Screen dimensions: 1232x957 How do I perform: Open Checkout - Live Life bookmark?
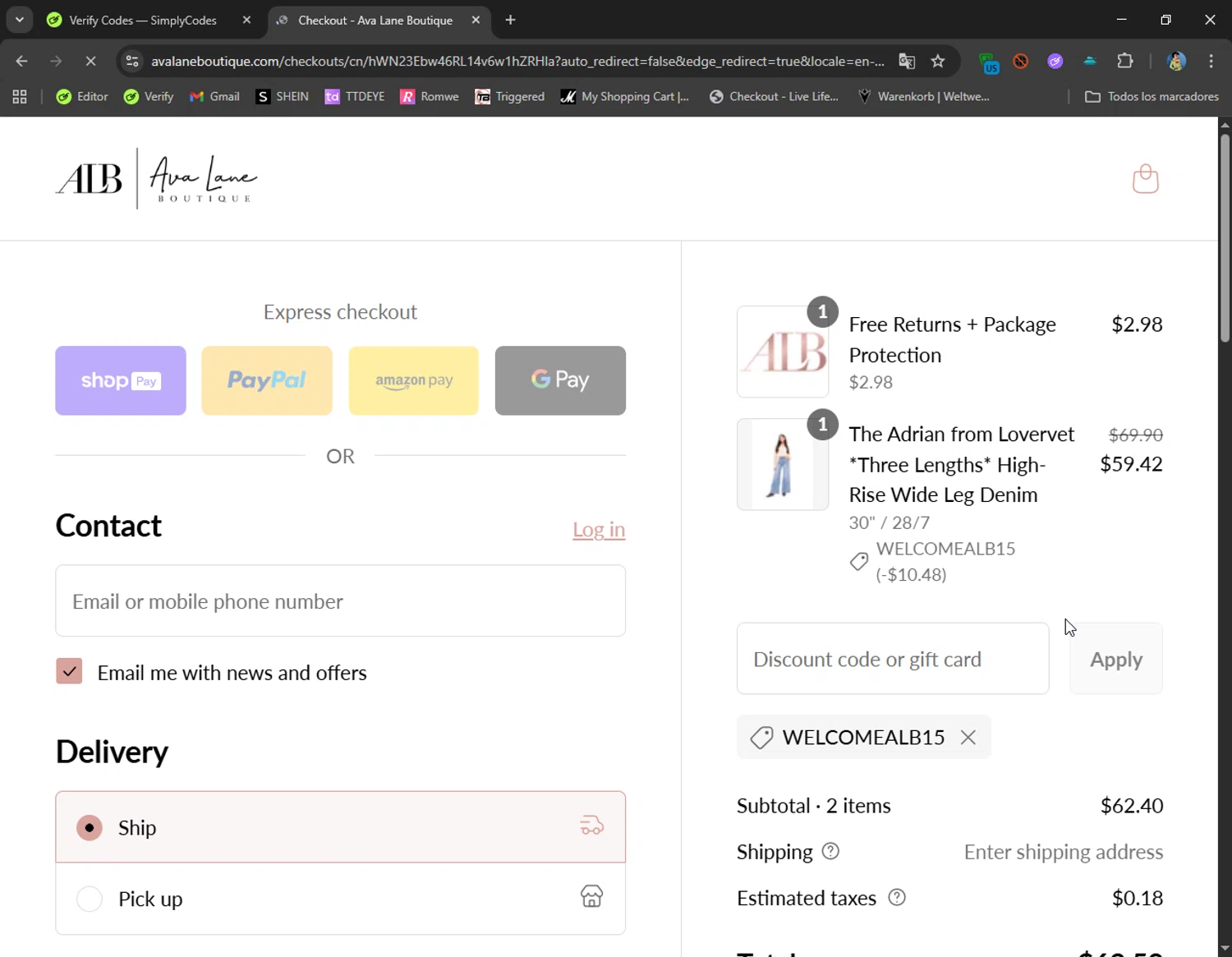(774, 97)
